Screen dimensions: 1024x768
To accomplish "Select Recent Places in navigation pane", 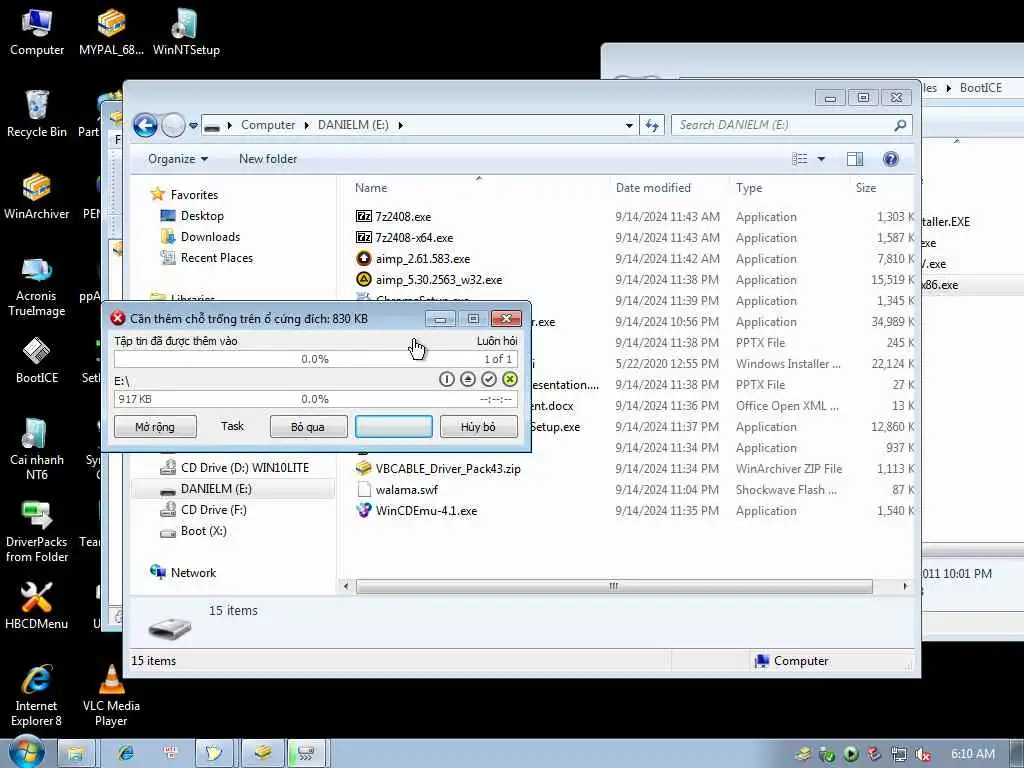I will (216, 257).
